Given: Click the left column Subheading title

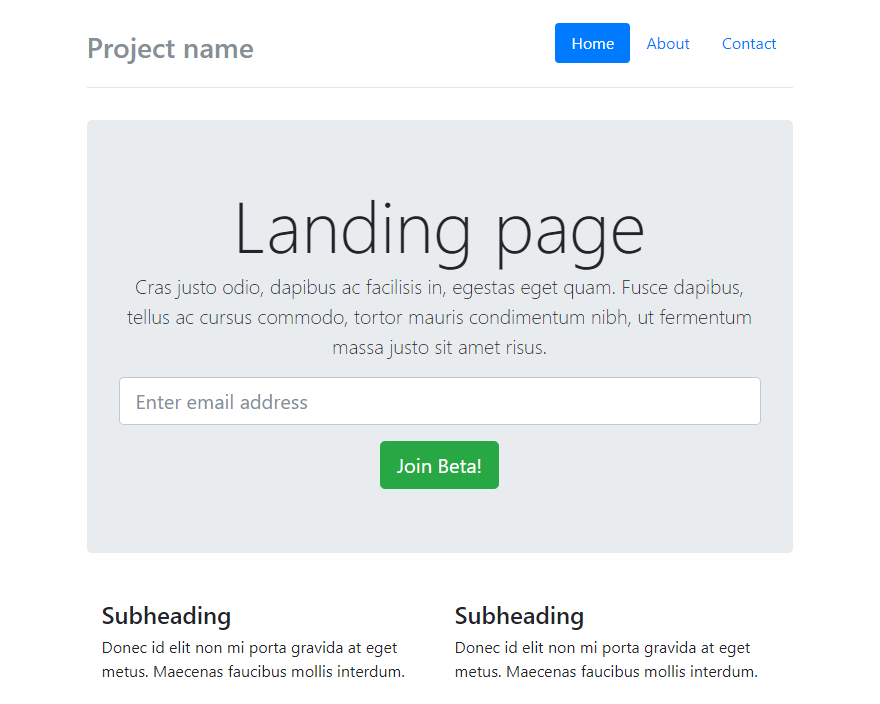Looking at the screenshot, I should click(x=166, y=616).
